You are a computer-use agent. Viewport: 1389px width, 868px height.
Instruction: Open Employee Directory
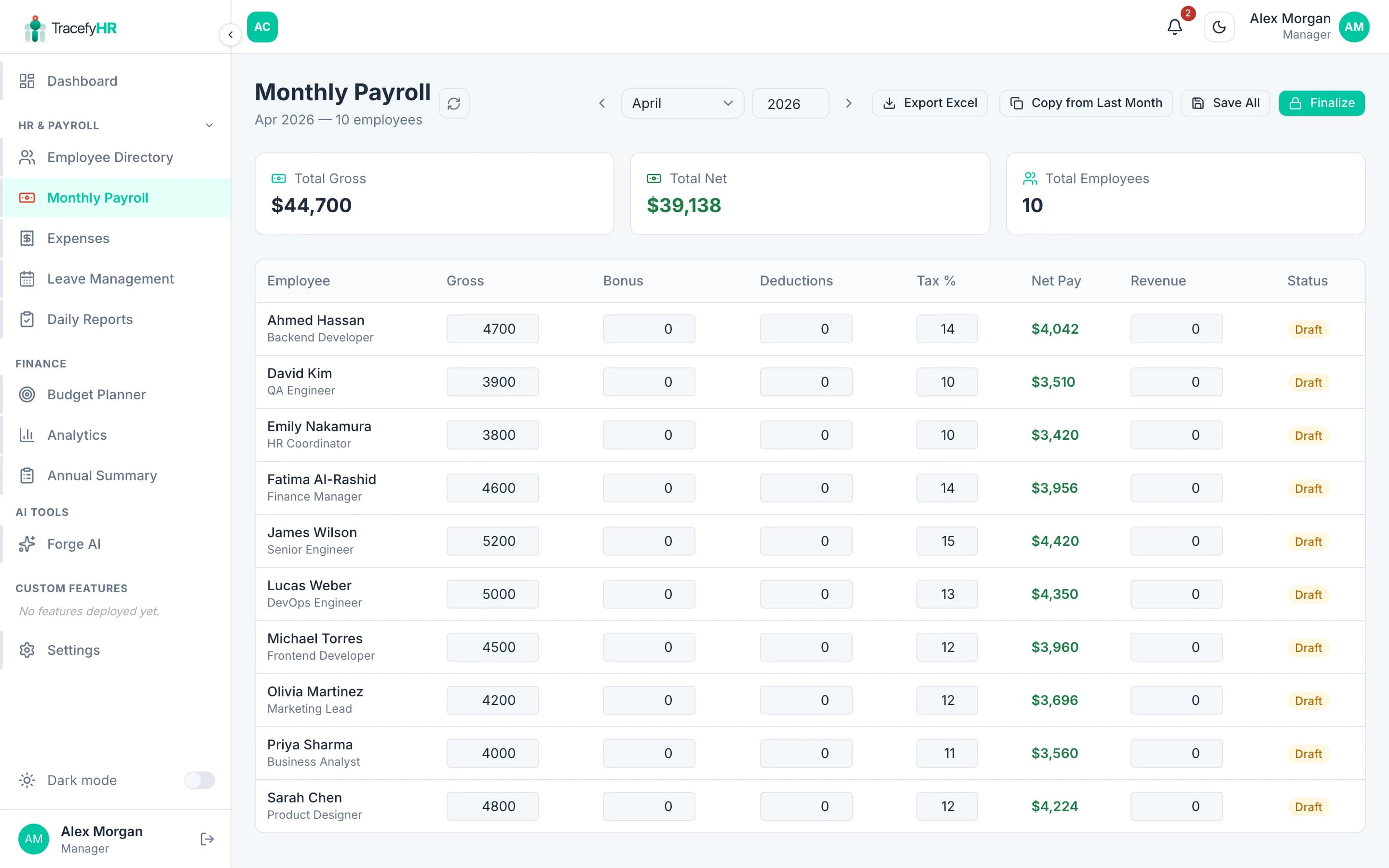click(109, 157)
